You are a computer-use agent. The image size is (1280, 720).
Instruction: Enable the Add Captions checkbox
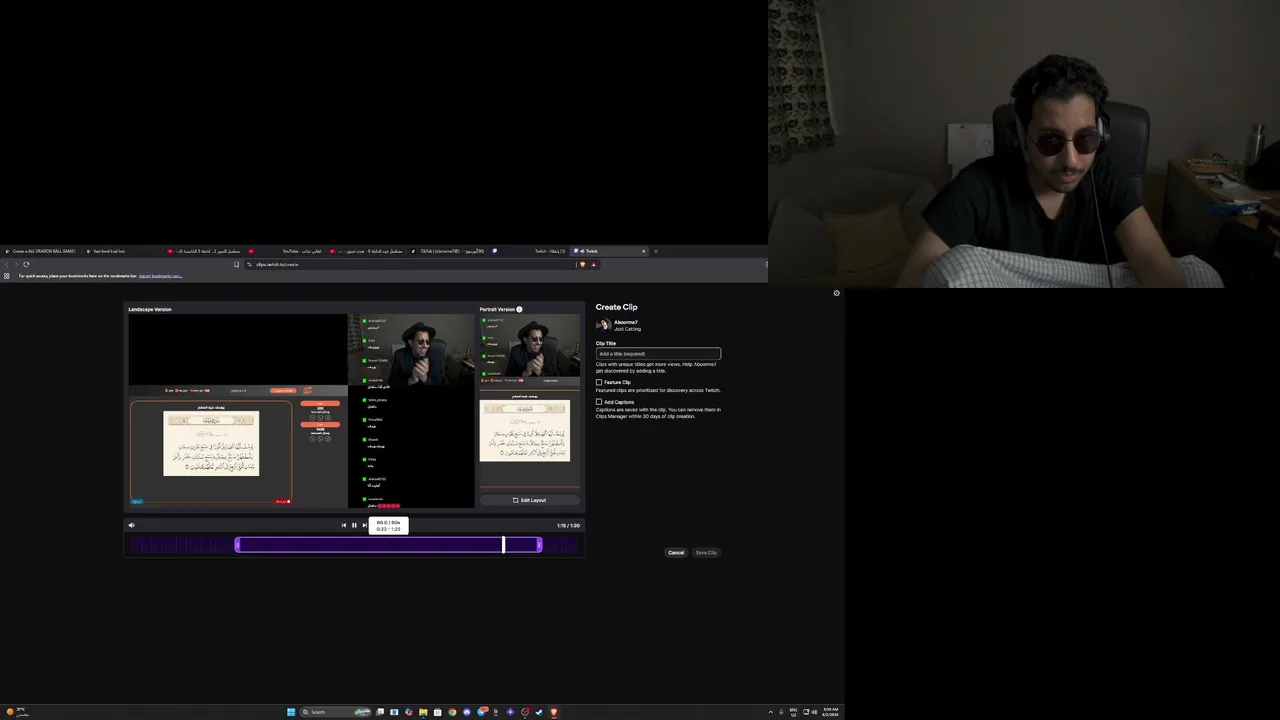click(x=599, y=402)
